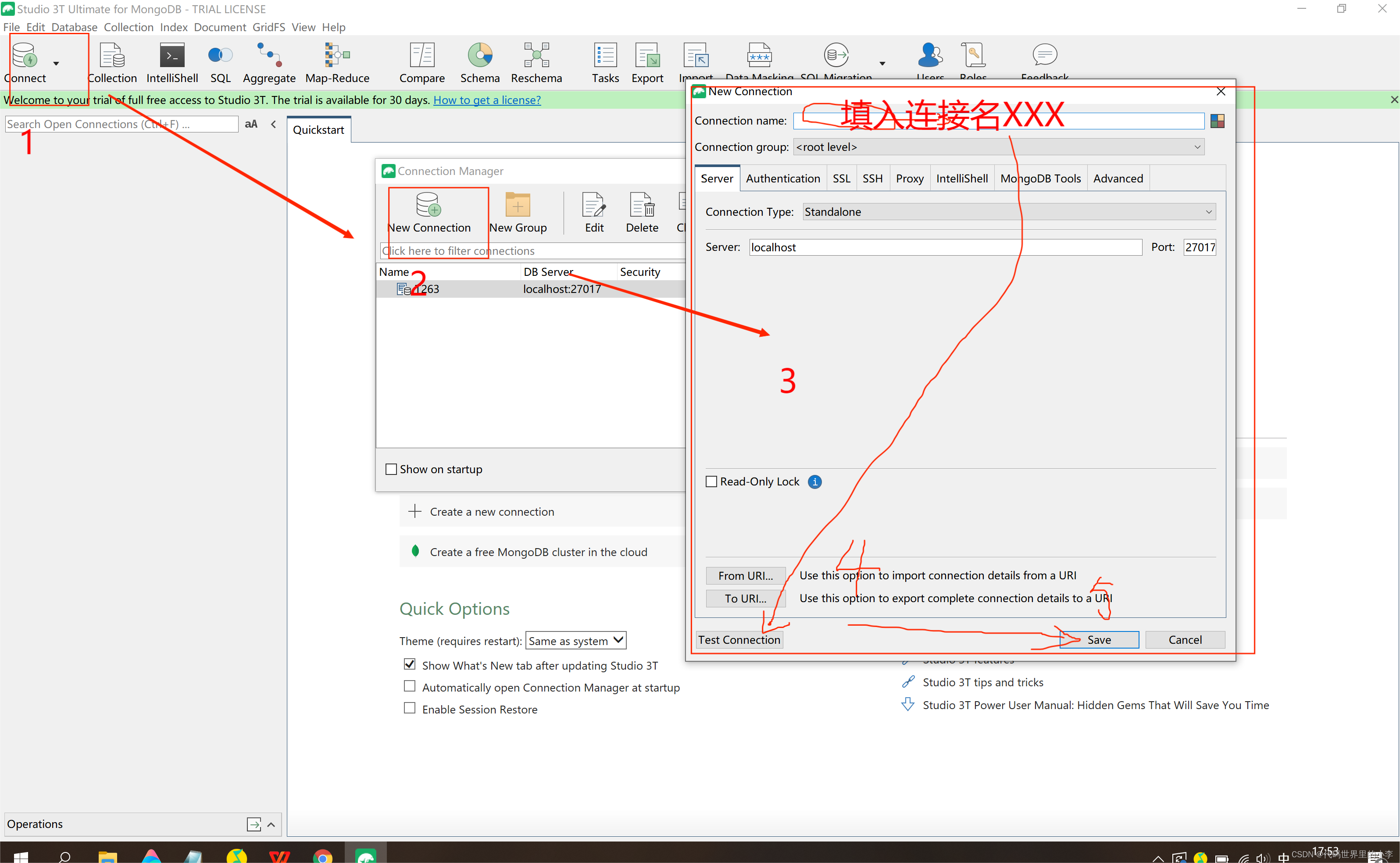Click the Port 27017 field
1400x863 pixels.
point(1200,247)
